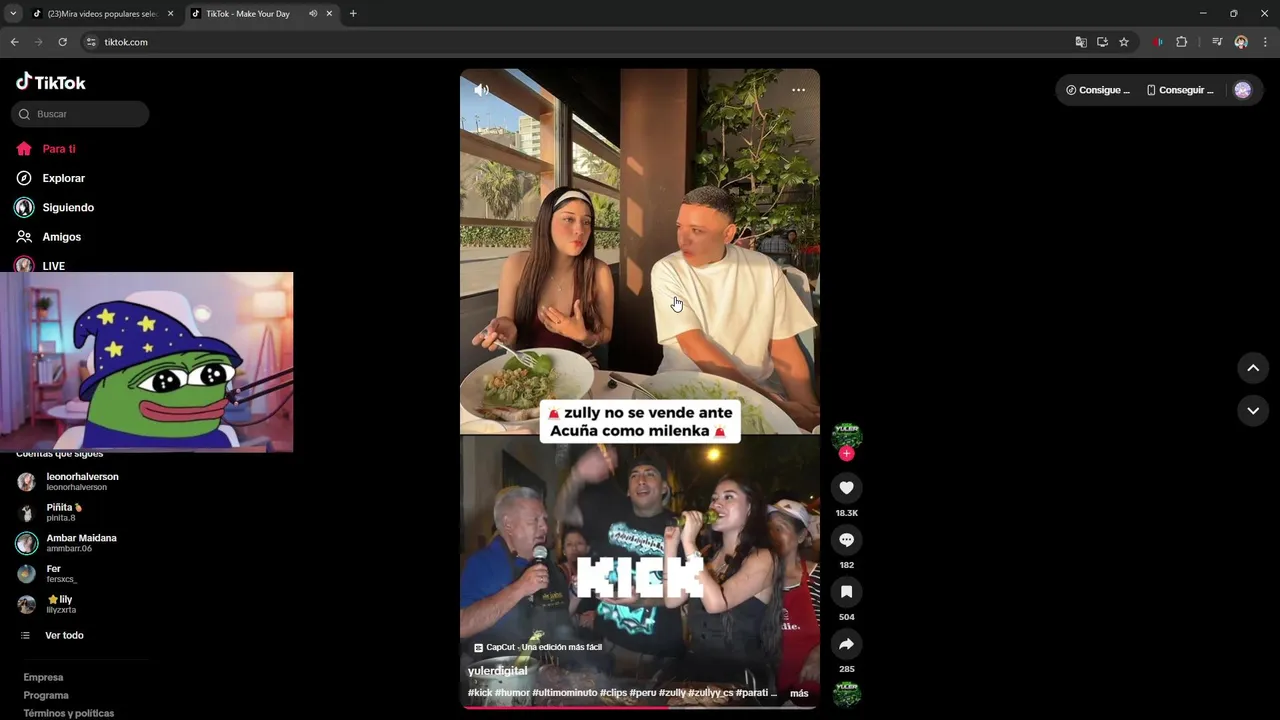This screenshot has height=720, width=1280.
Task: Open comments via the speech bubble icon
Action: [846, 539]
